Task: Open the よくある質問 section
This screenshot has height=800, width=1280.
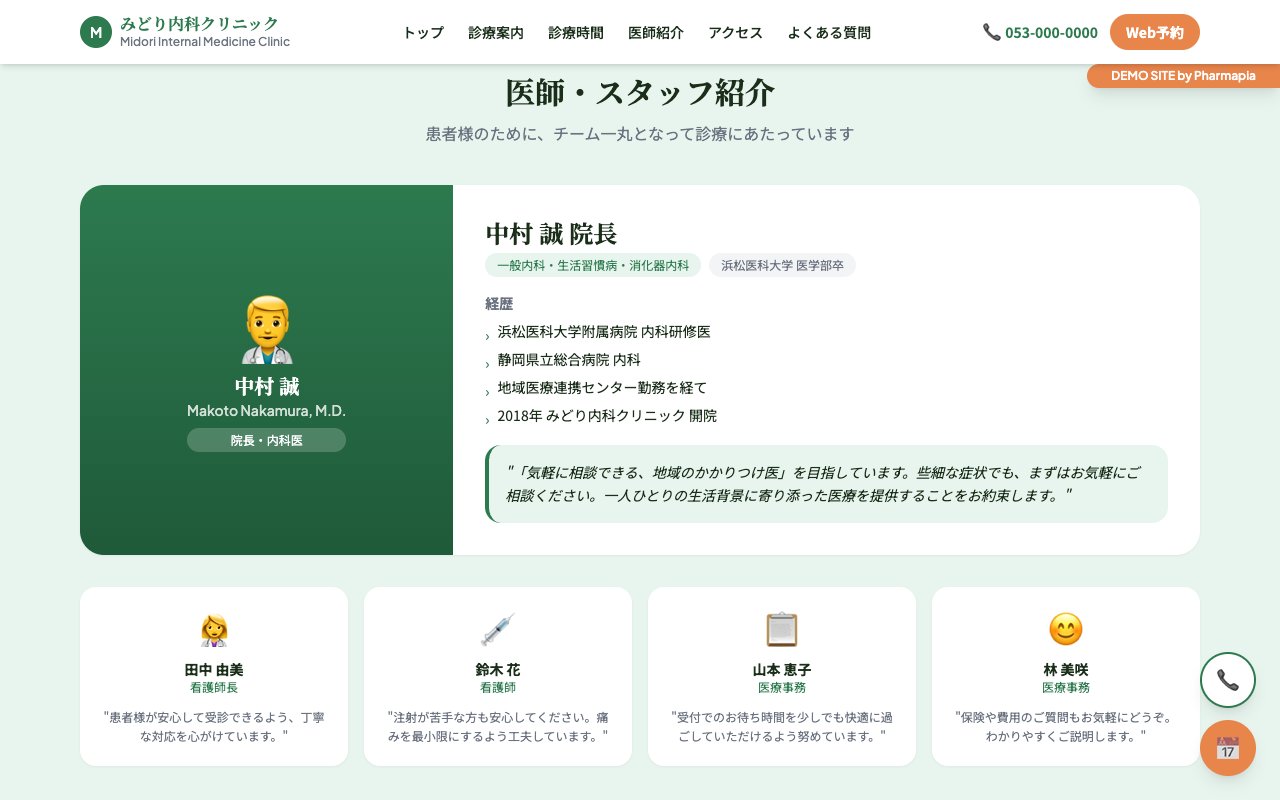Action: (x=828, y=33)
